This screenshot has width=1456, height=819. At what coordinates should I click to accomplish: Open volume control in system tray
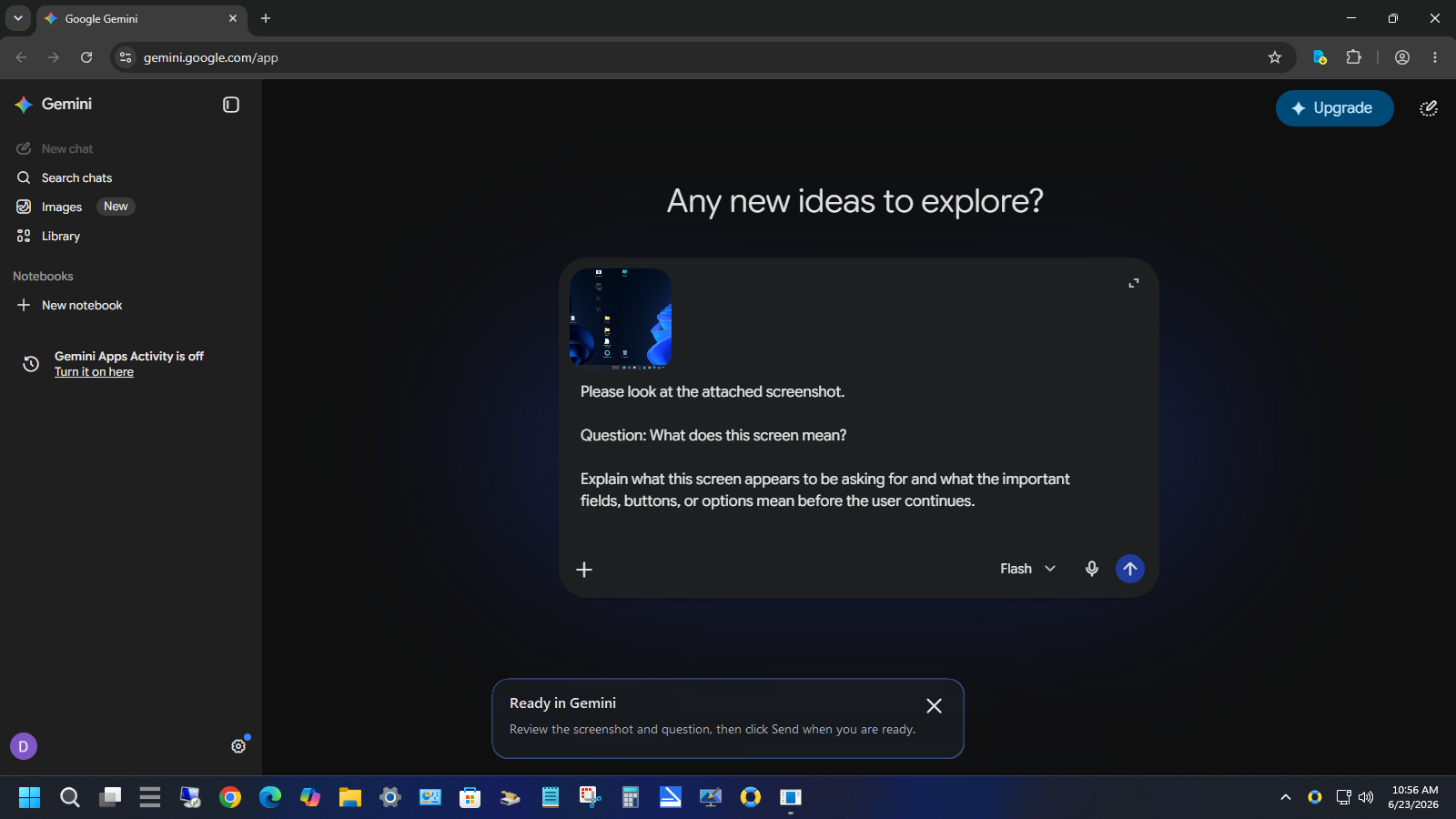pyautogui.click(x=1366, y=797)
